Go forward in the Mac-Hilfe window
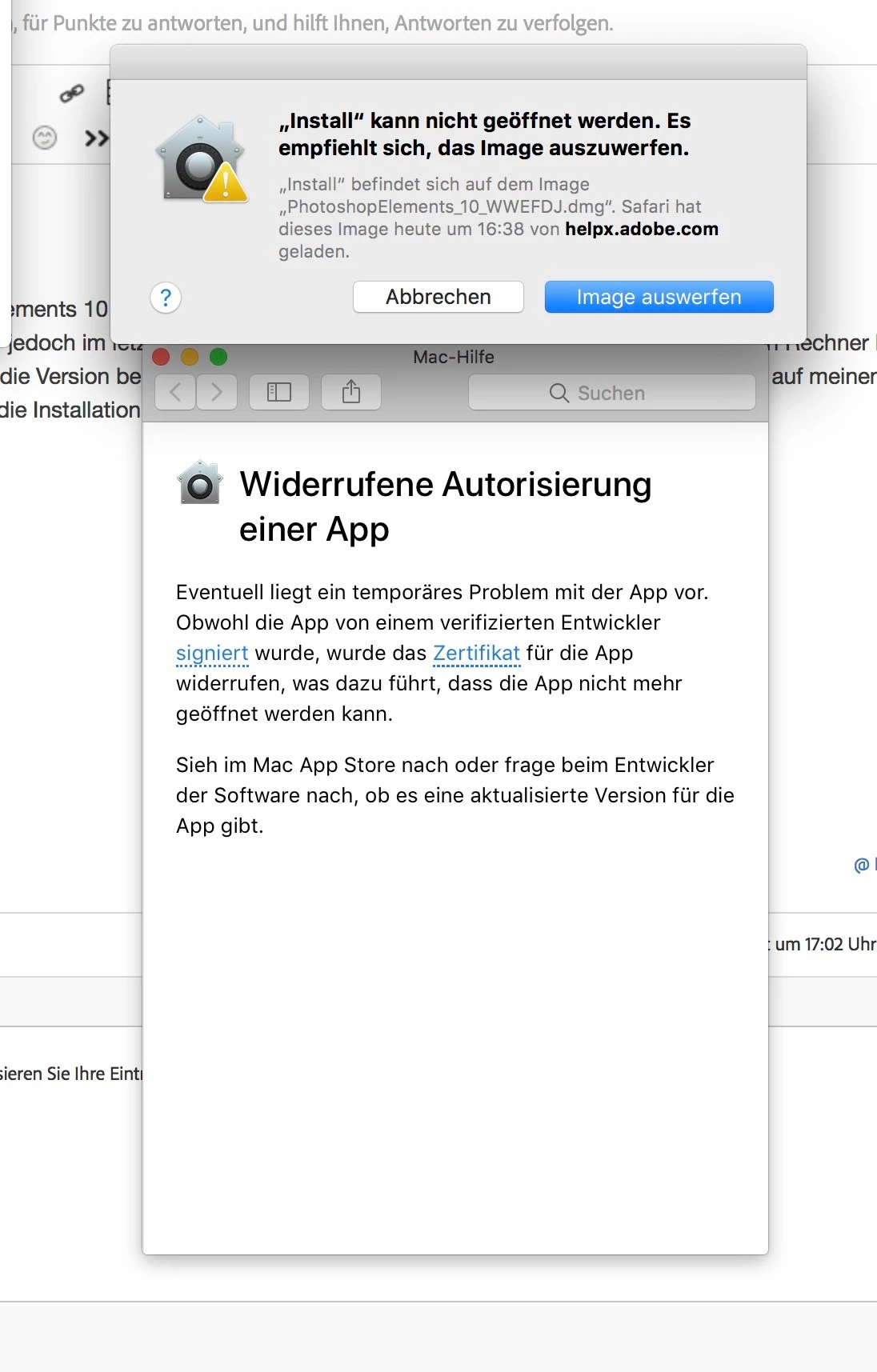Screen dimensions: 877x1372 pos(217,392)
